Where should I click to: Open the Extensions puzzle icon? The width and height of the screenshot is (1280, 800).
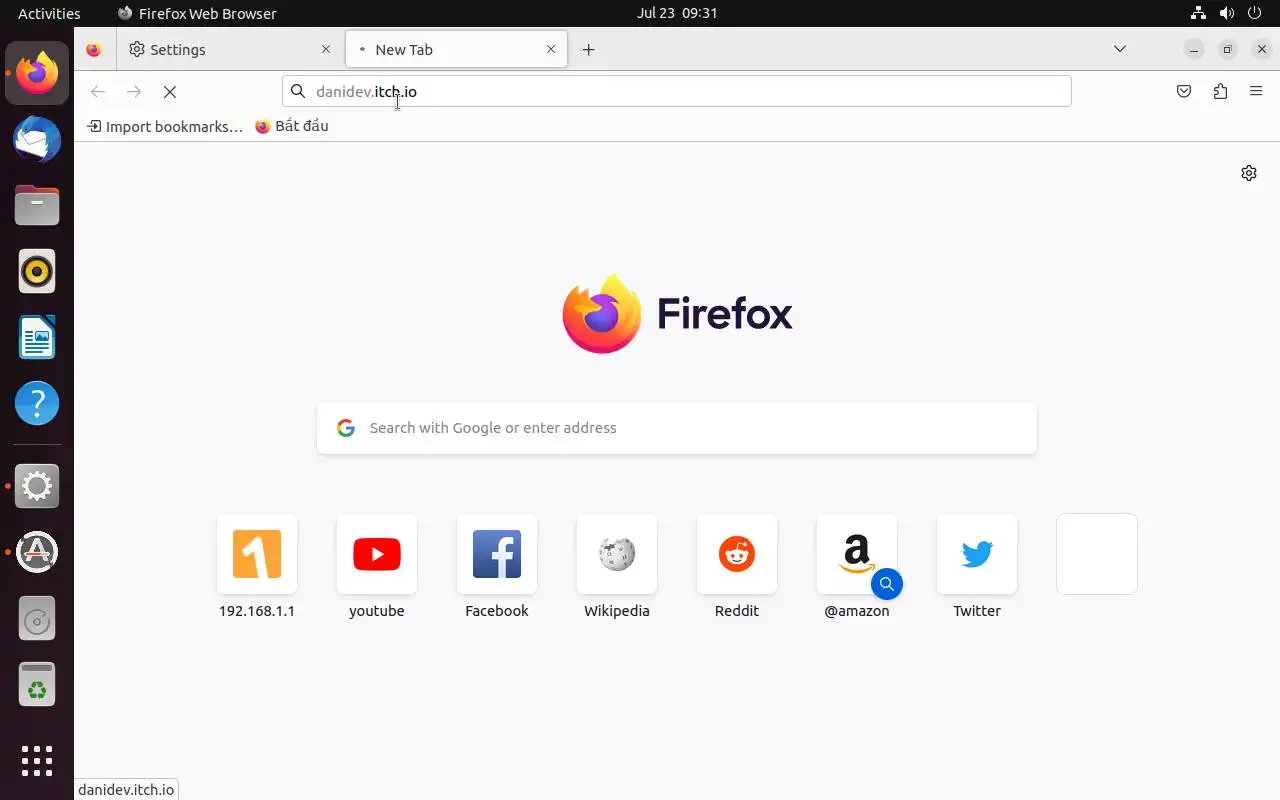(x=1220, y=92)
